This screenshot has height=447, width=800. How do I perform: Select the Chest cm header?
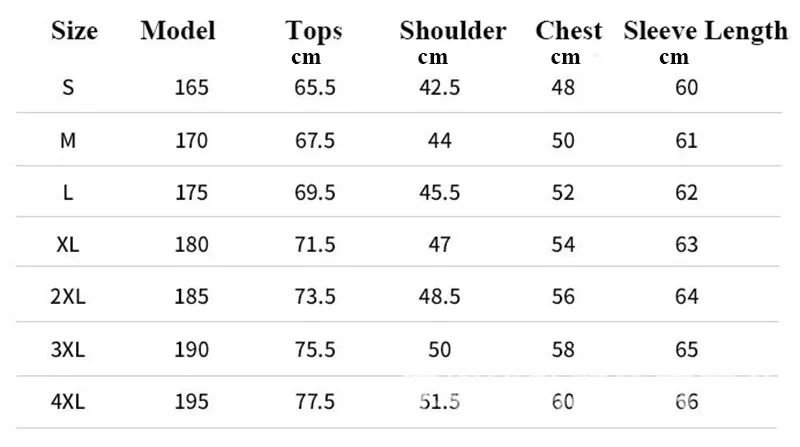(x=568, y=42)
